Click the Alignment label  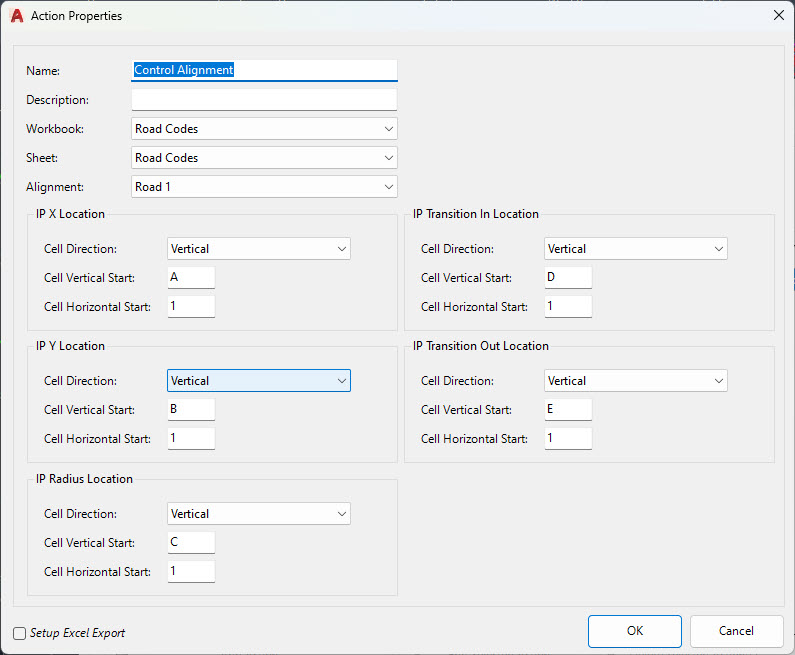[x=55, y=187]
